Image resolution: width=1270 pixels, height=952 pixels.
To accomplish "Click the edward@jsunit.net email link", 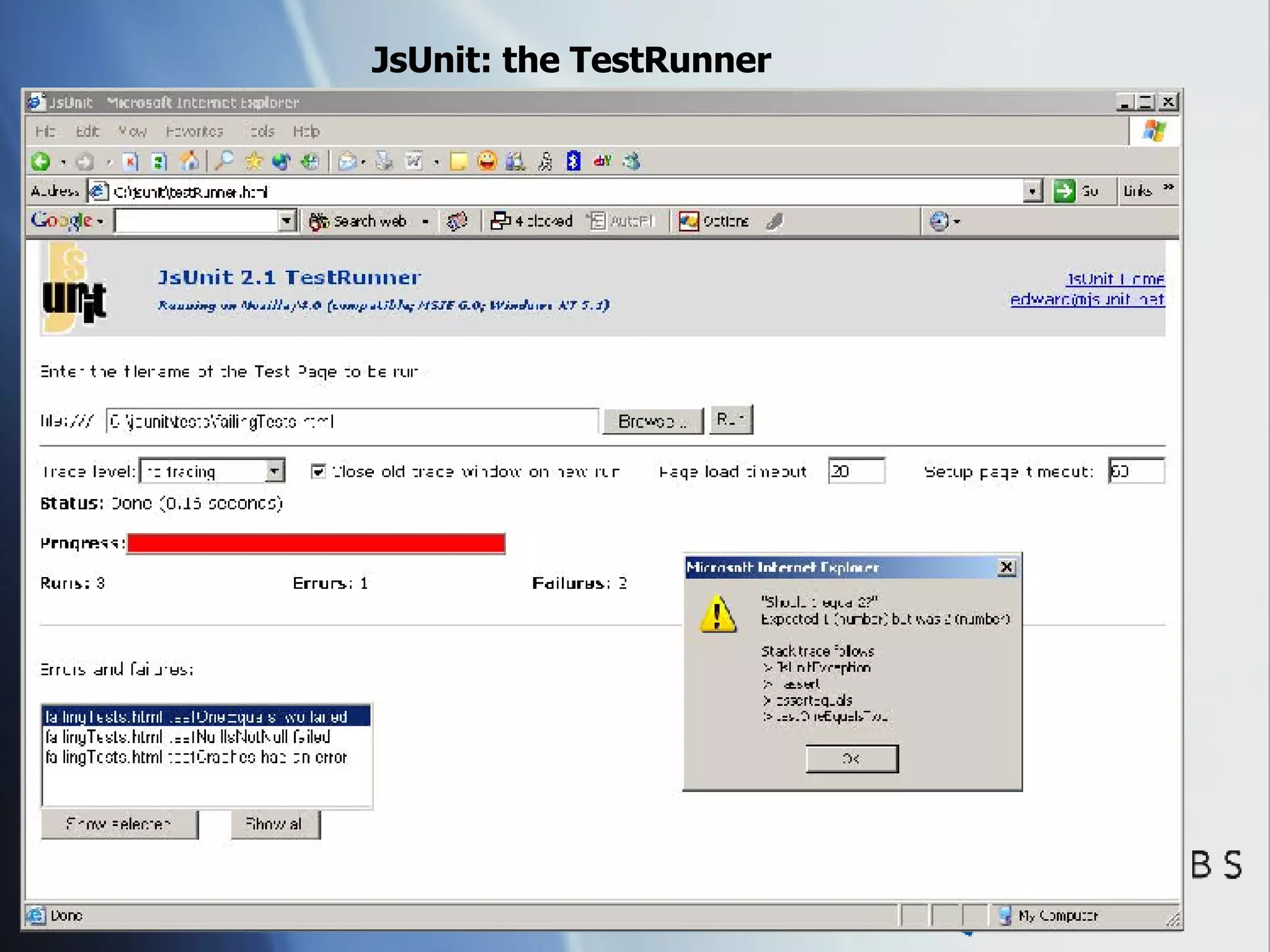I will click(1088, 299).
